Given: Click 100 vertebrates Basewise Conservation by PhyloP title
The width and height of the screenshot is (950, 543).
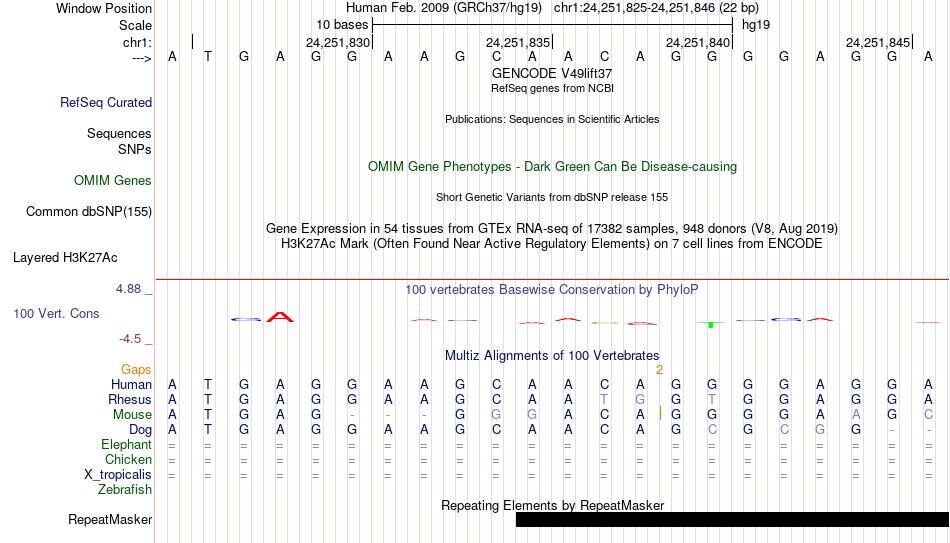Looking at the screenshot, I should pyautogui.click(x=552, y=290).
